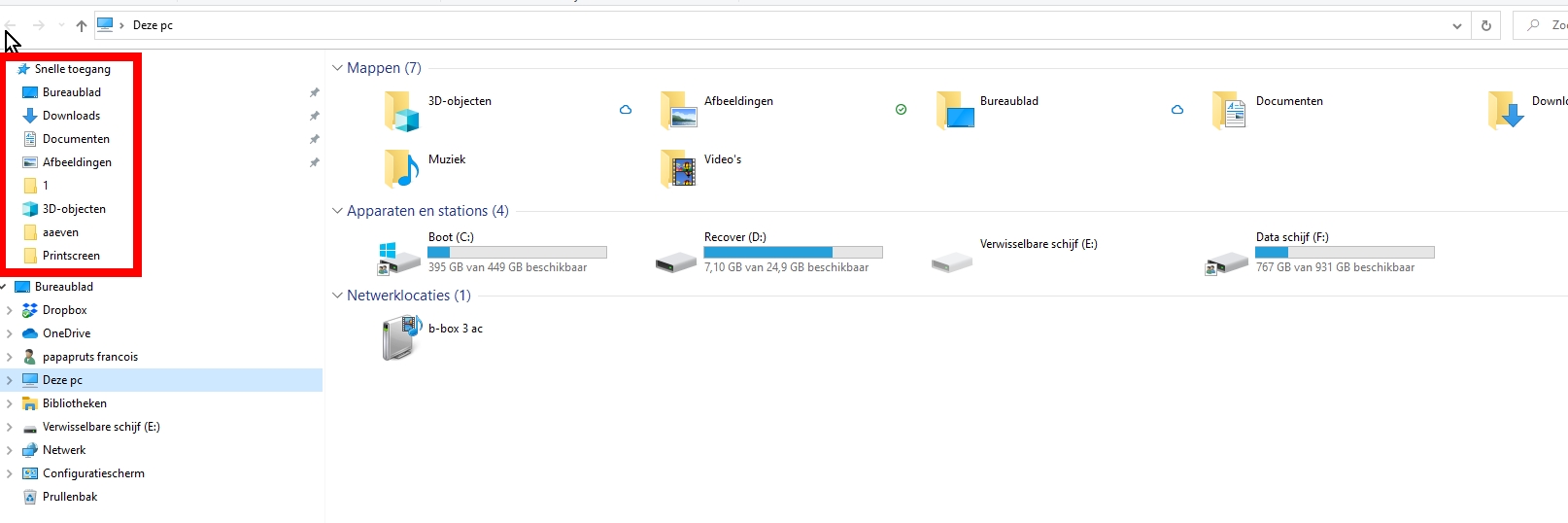Collapse the Apparaten en stations group

(x=337, y=211)
